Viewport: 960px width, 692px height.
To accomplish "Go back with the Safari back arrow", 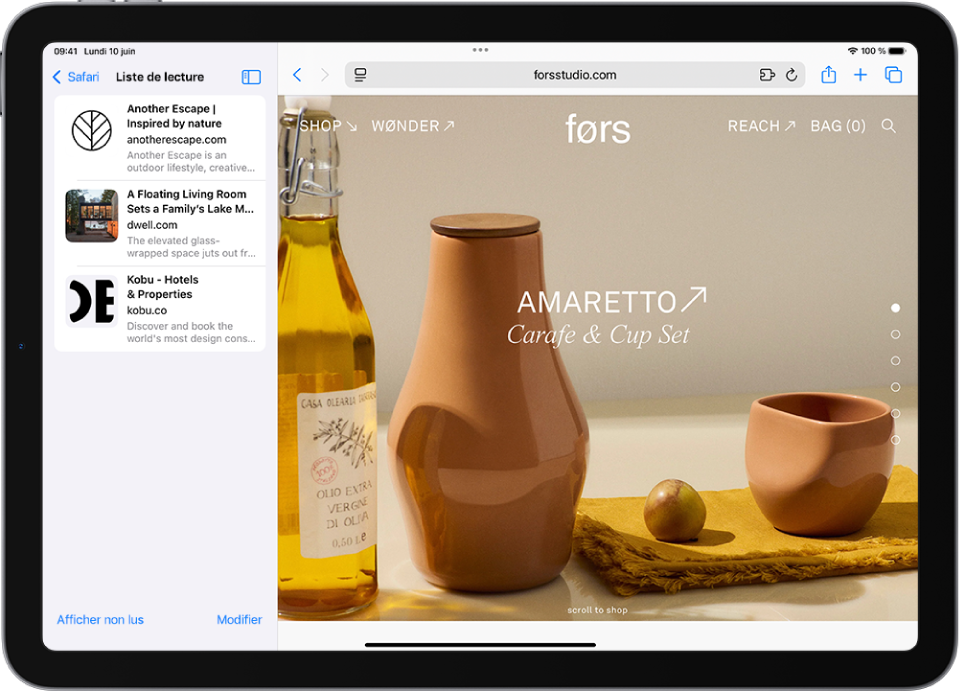I will pos(297,75).
